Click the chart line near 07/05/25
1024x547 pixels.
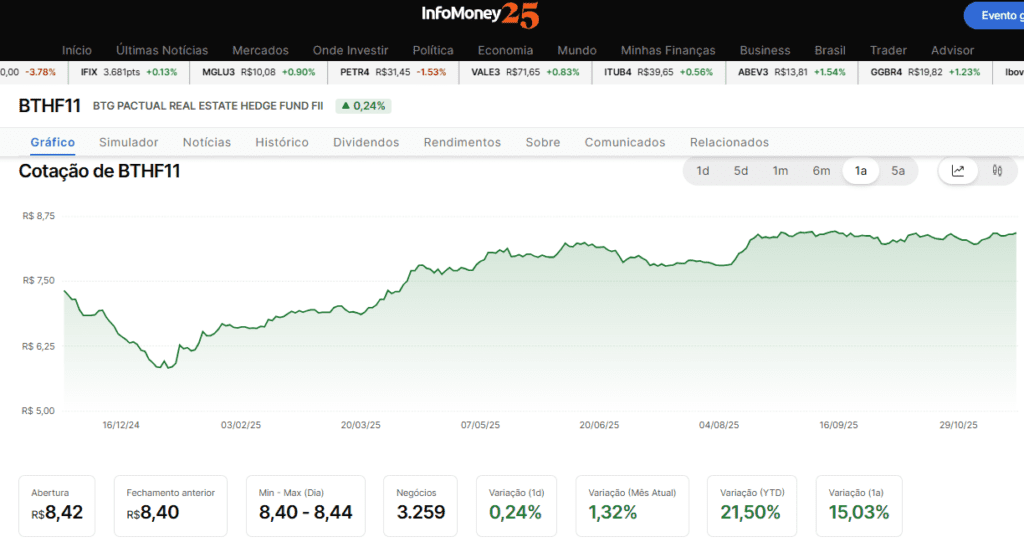point(481,257)
